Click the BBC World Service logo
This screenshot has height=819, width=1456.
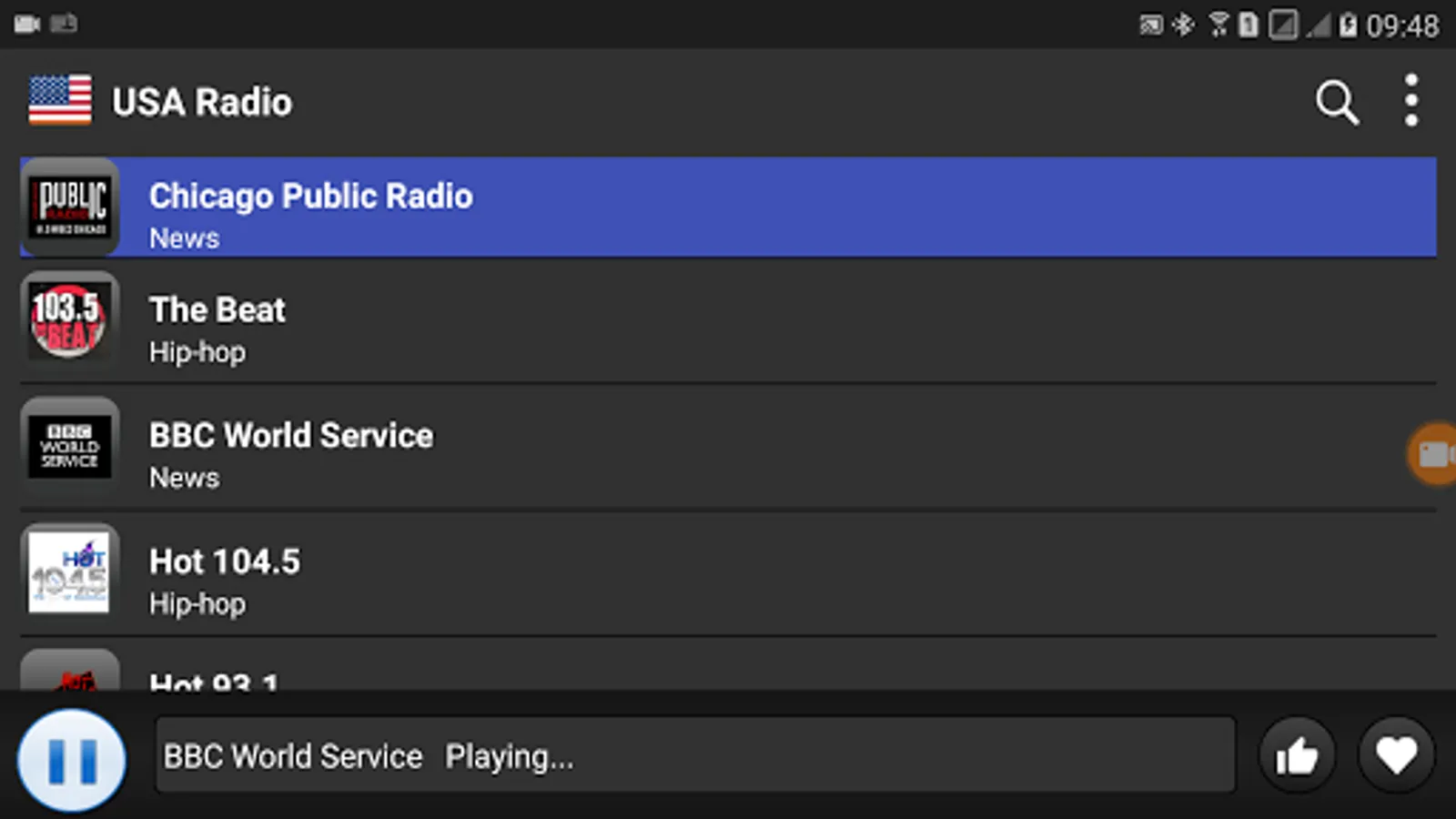(70, 447)
